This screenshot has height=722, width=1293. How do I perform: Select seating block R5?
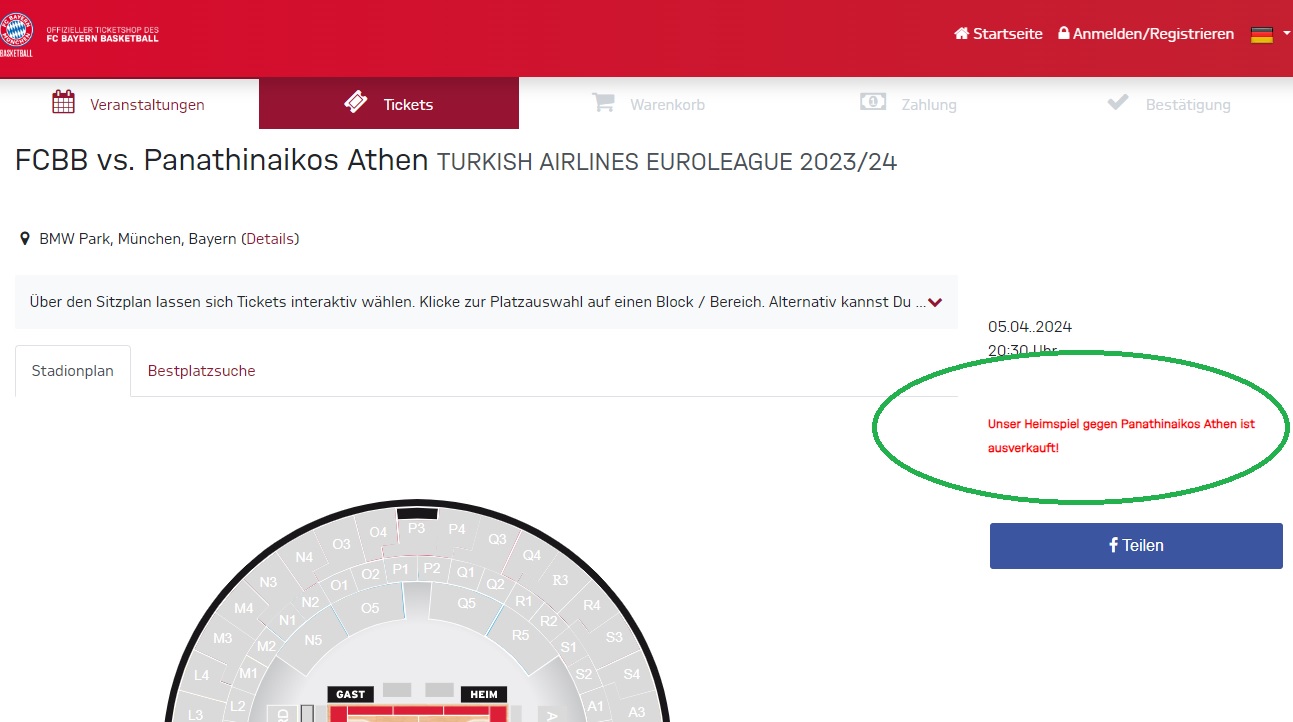coord(520,635)
